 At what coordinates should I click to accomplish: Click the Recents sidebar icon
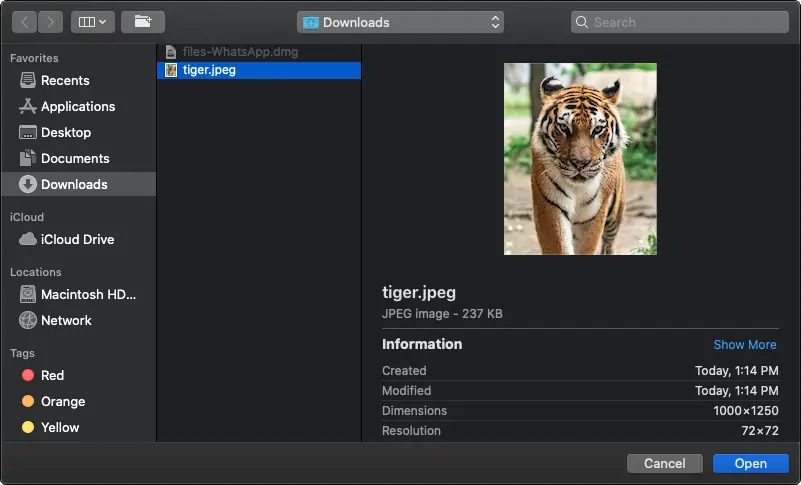tap(28, 80)
